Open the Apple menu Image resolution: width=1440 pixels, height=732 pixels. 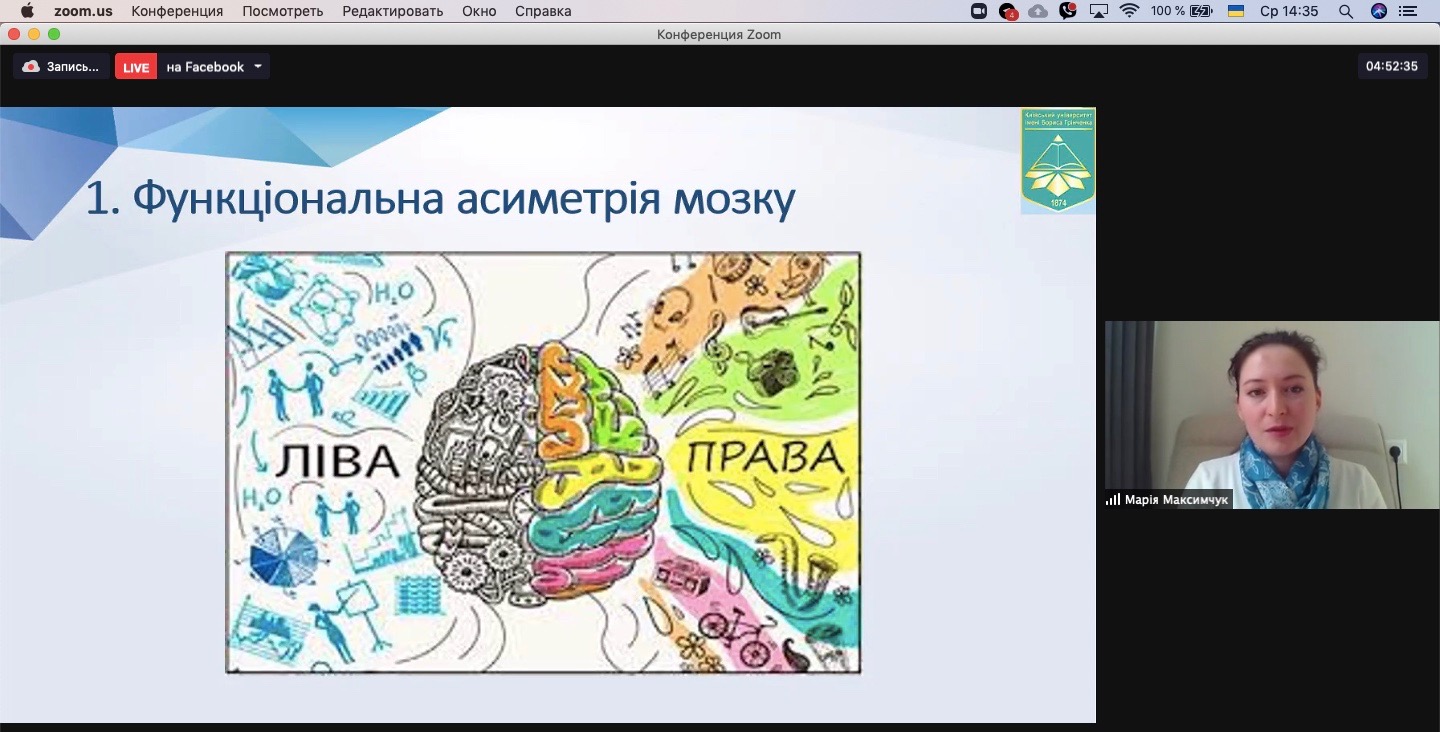(27, 11)
